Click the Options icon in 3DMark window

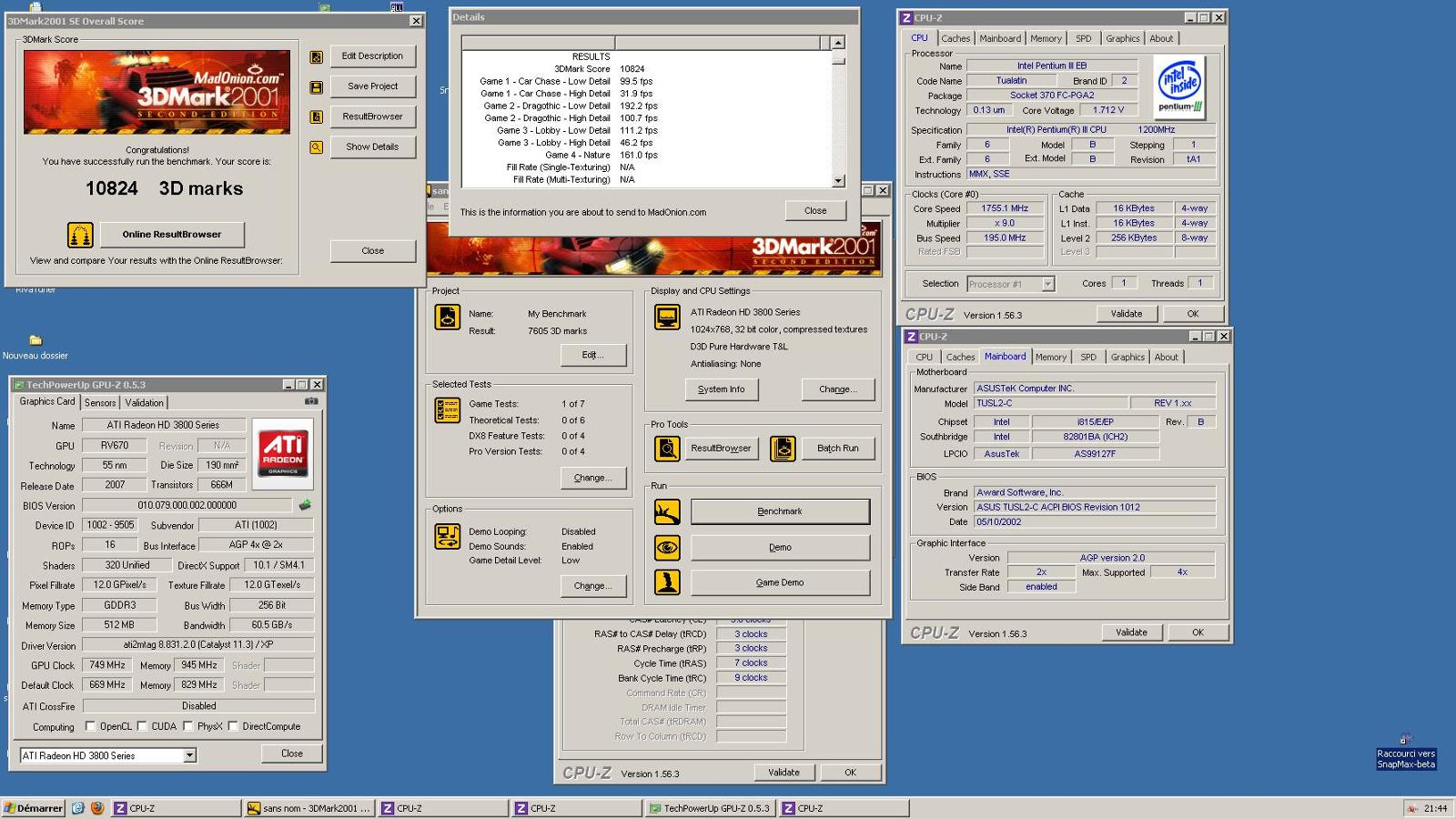pyautogui.click(x=447, y=537)
